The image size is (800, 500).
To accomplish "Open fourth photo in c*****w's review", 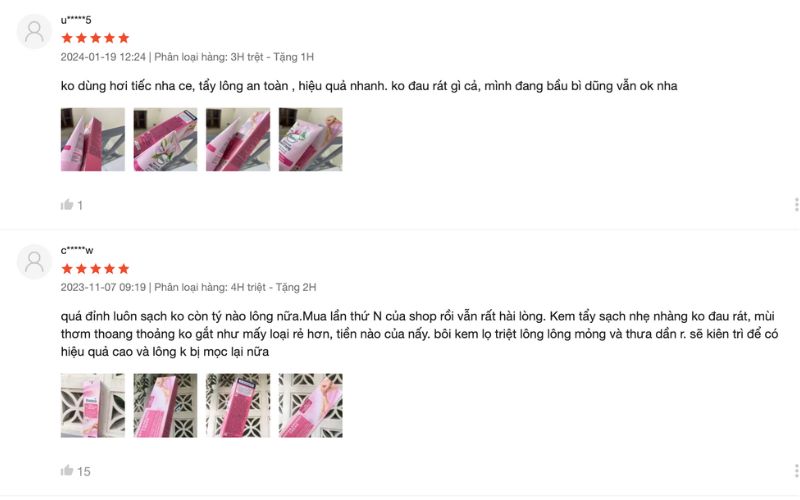I will pyautogui.click(x=311, y=406).
